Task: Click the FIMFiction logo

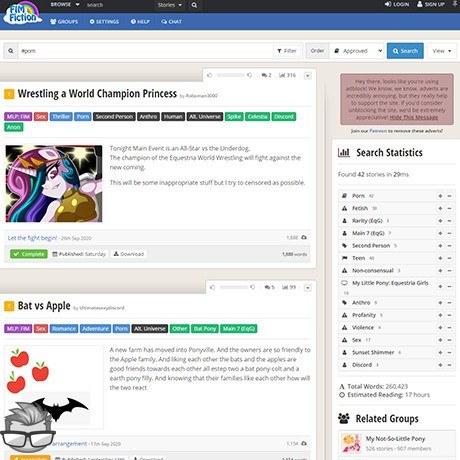Action: [22, 14]
